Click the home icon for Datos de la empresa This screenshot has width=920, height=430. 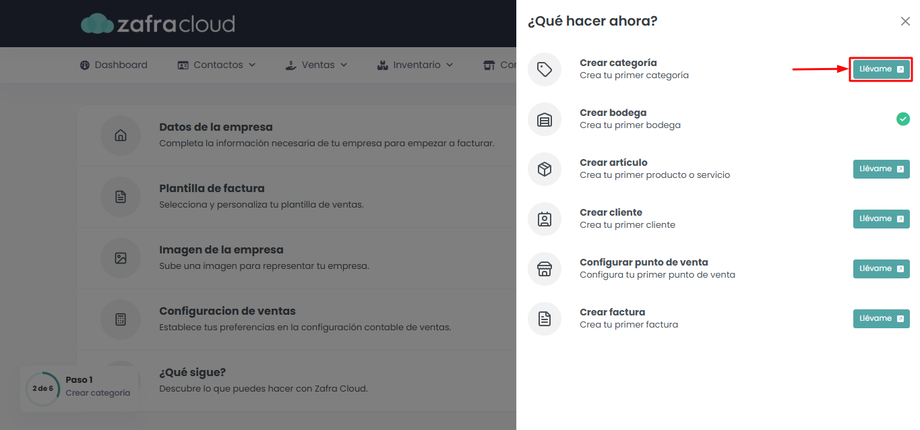click(120, 136)
